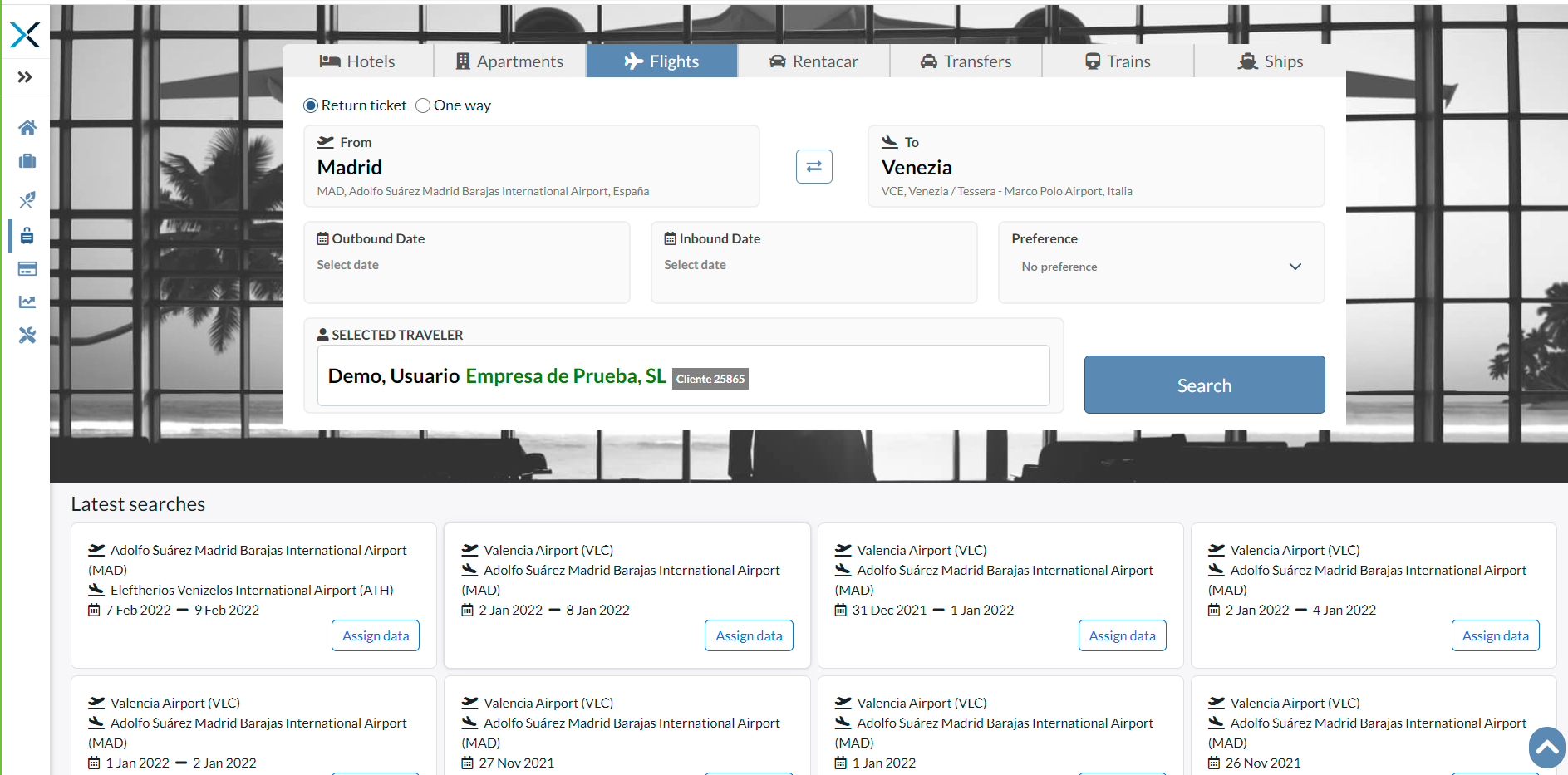Expand the sidebar with the double chevron
Screen dimensions: 1568x775
point(25,77)
